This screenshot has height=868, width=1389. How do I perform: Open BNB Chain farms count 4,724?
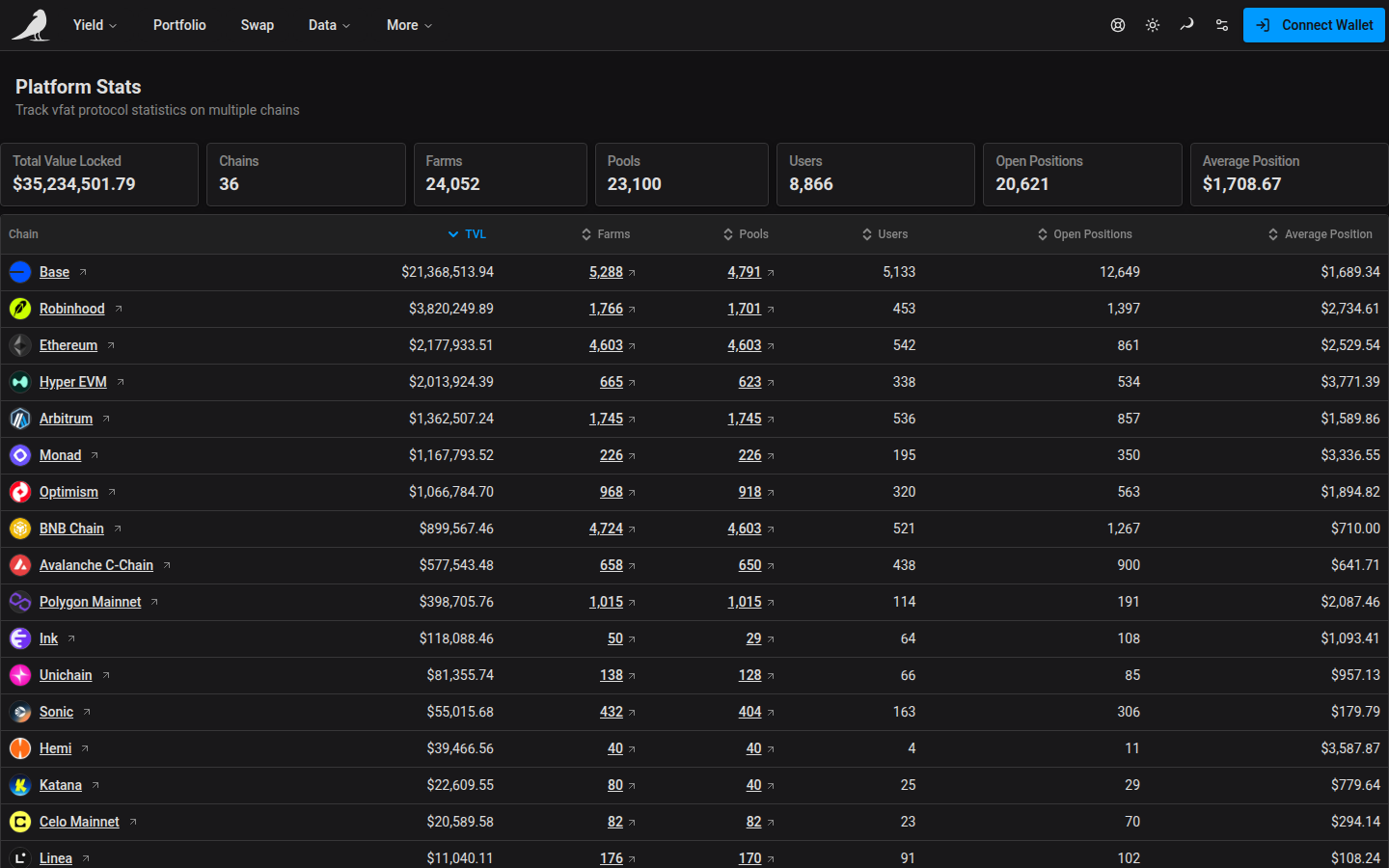click(606, 529)
